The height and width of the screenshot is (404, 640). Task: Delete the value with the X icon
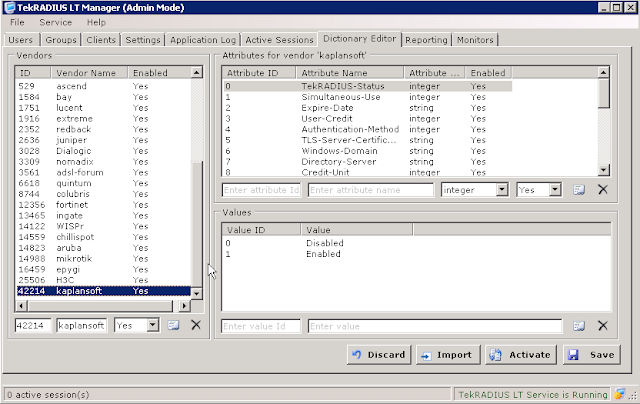point(603,326)
